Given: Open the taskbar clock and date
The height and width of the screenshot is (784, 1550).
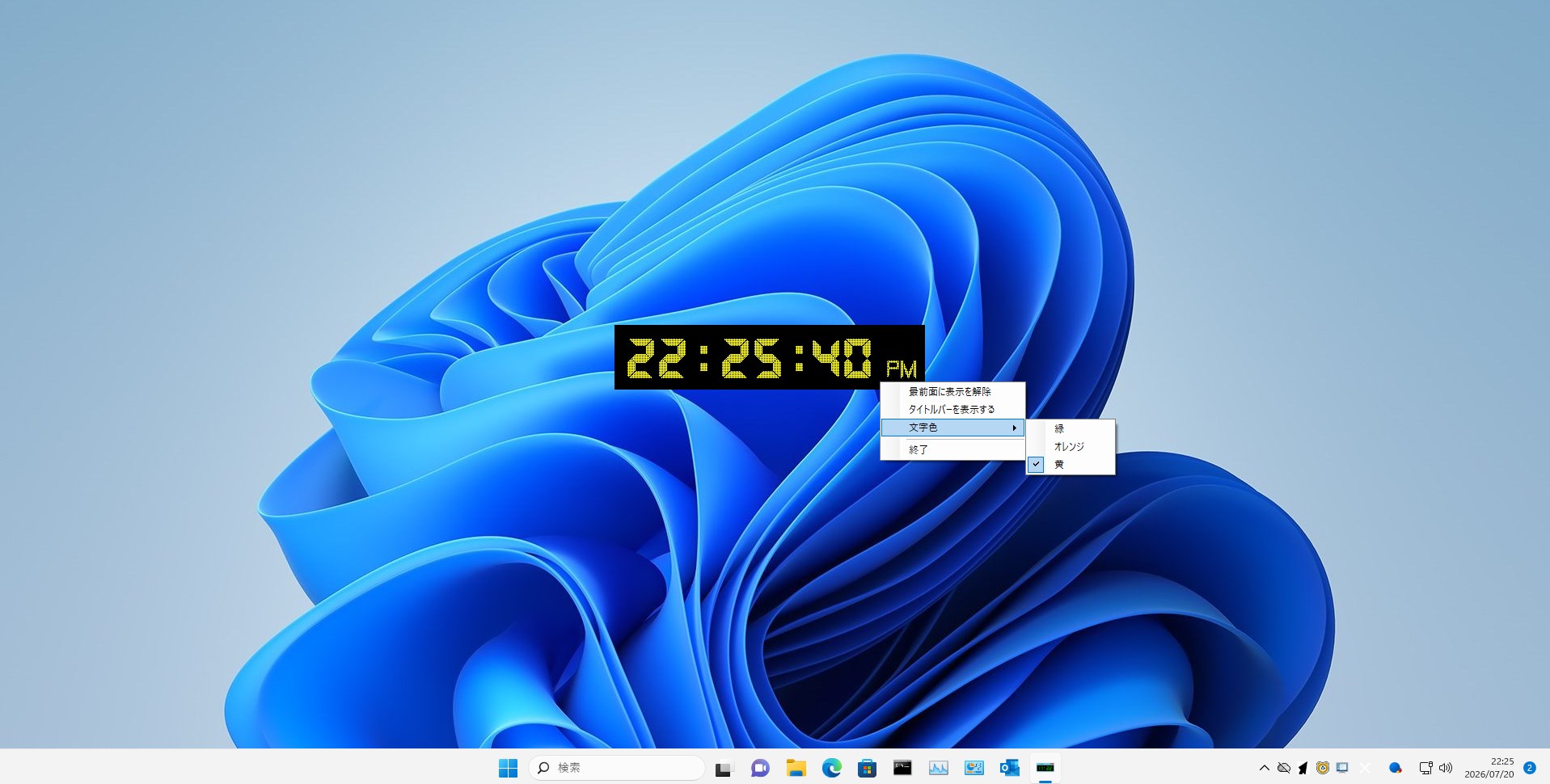Looking at the screenshot, I should [x=1489, y=768].
